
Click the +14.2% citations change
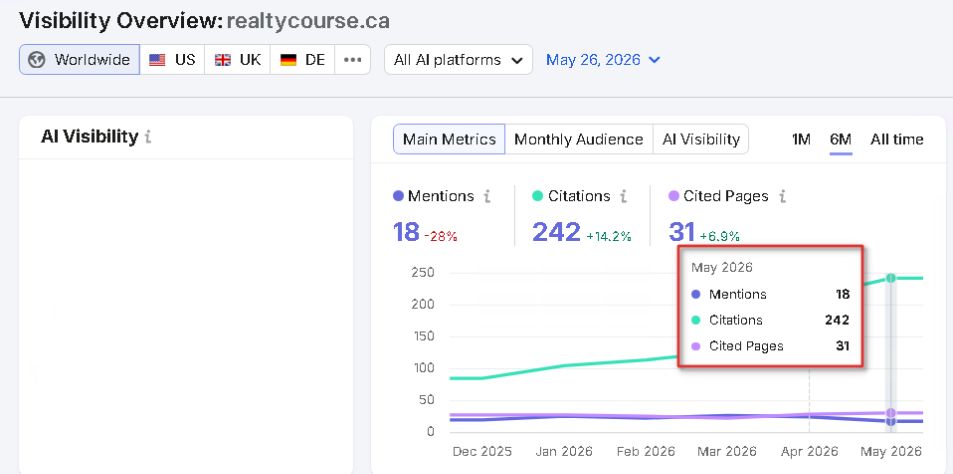608,236
